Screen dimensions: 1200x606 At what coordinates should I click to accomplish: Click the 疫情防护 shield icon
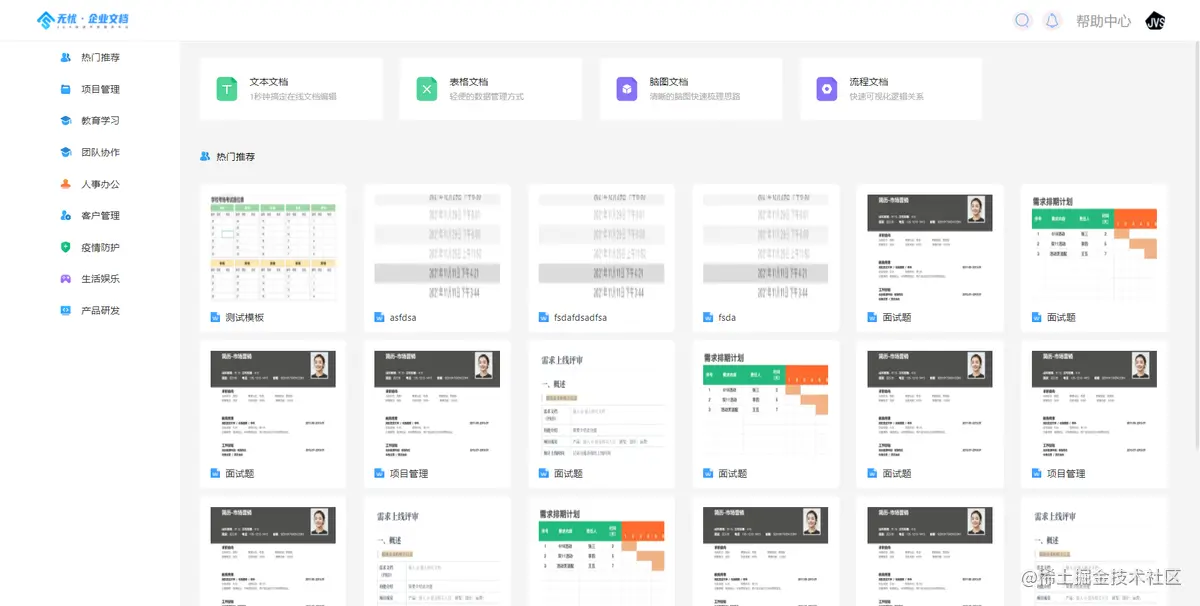66,247
